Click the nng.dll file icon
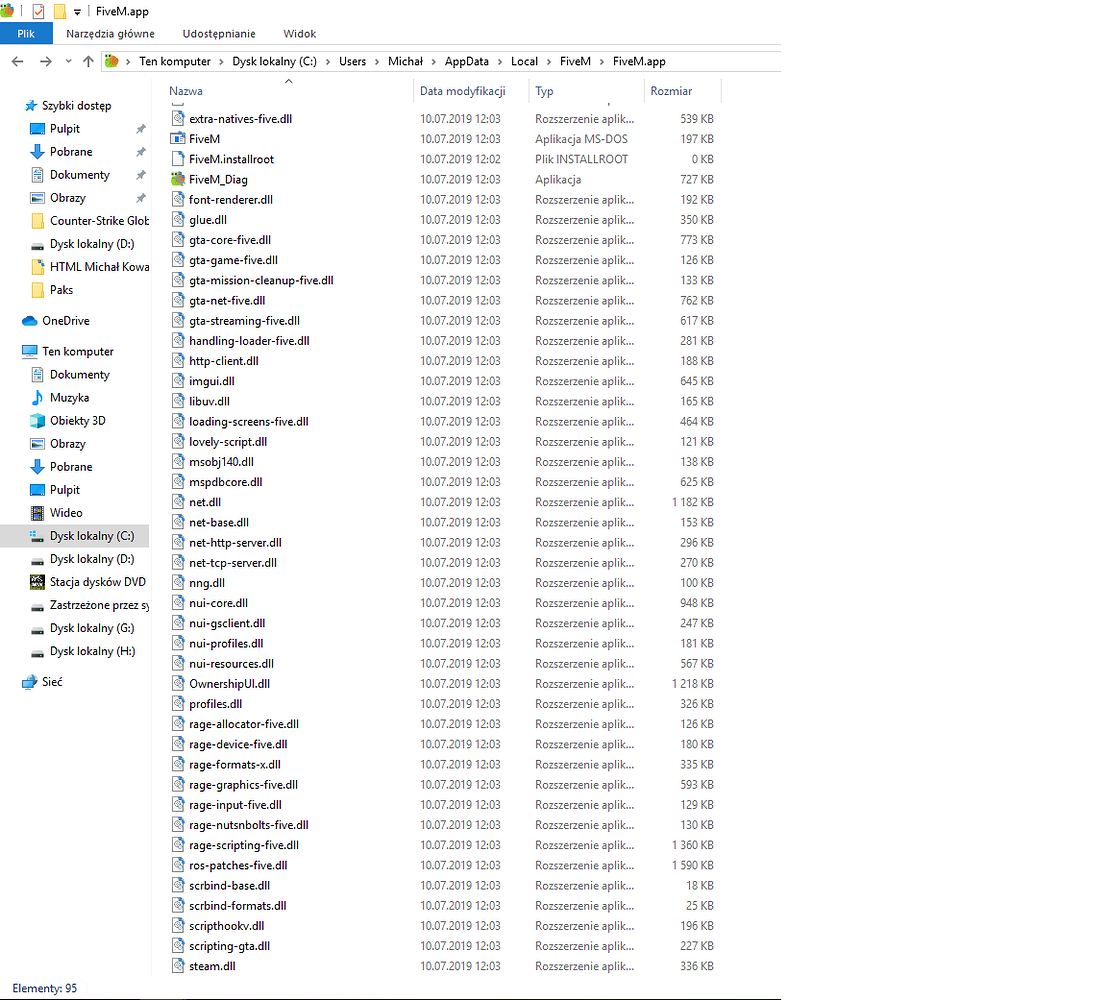1106x1000 pixels. click(178, 583)
